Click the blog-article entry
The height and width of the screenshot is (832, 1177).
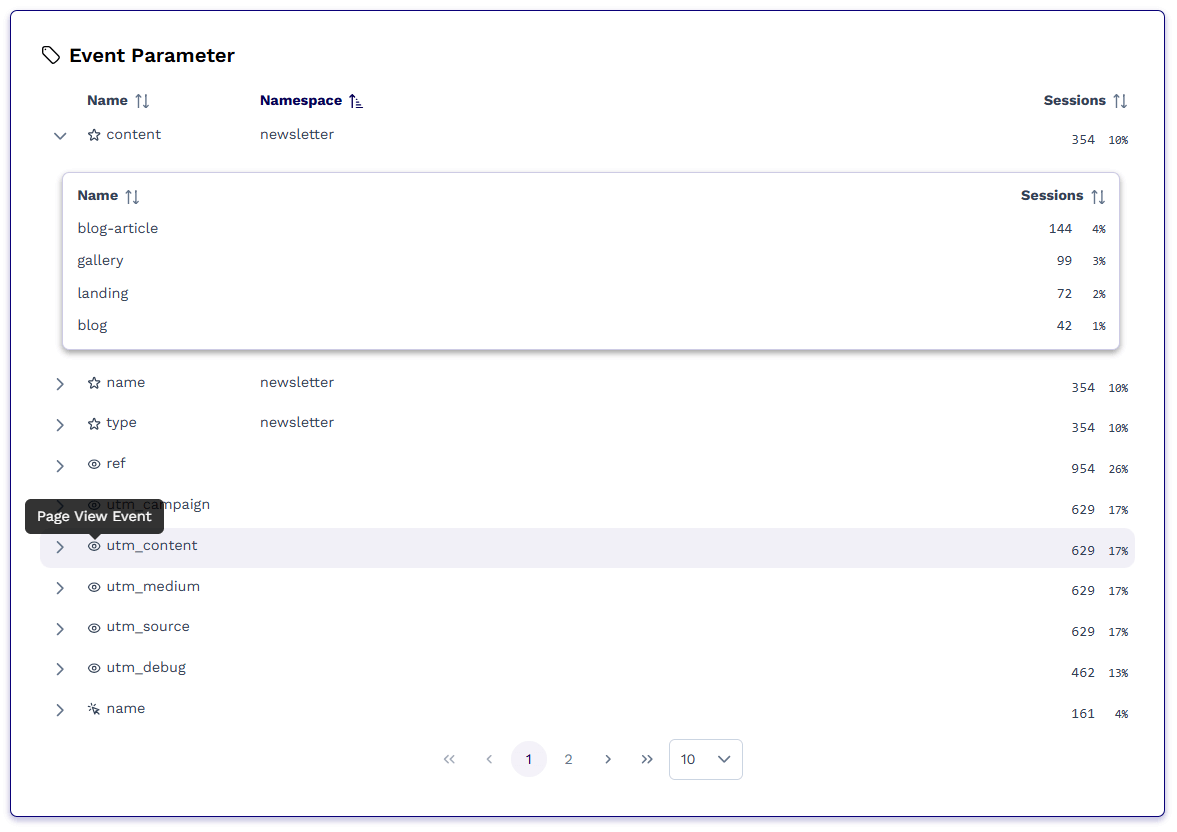pyautogui.click(x=118, y=228)
